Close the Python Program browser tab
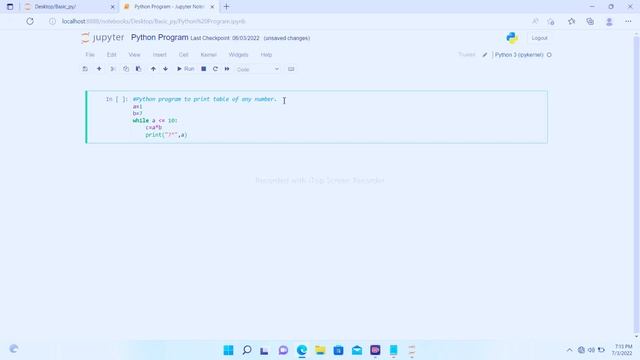 pos(212,7)
